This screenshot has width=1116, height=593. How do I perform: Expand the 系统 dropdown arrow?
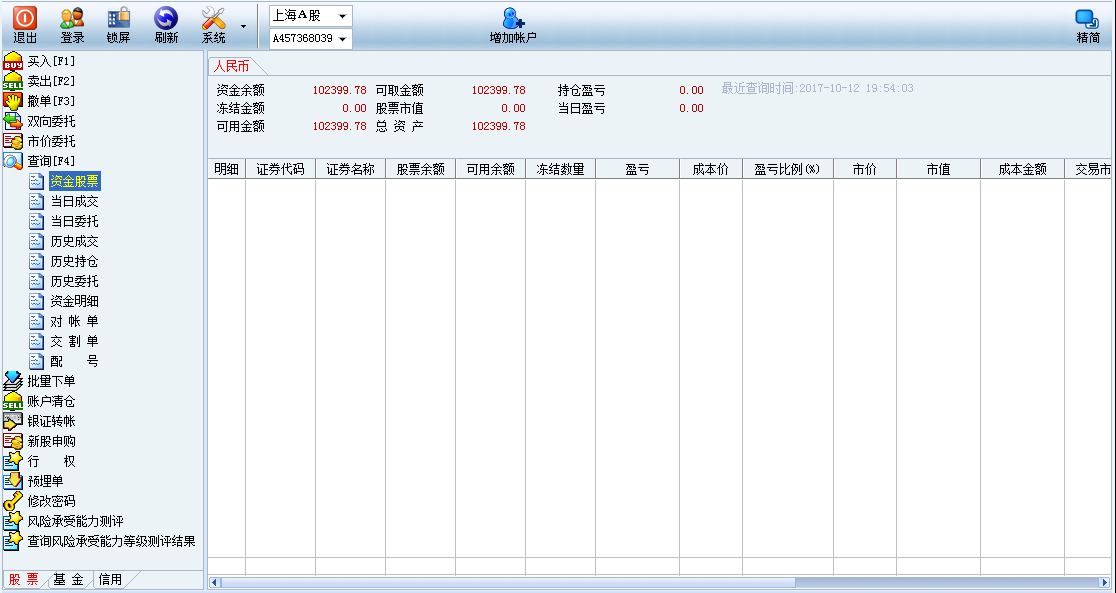click(x=243, y=26)
